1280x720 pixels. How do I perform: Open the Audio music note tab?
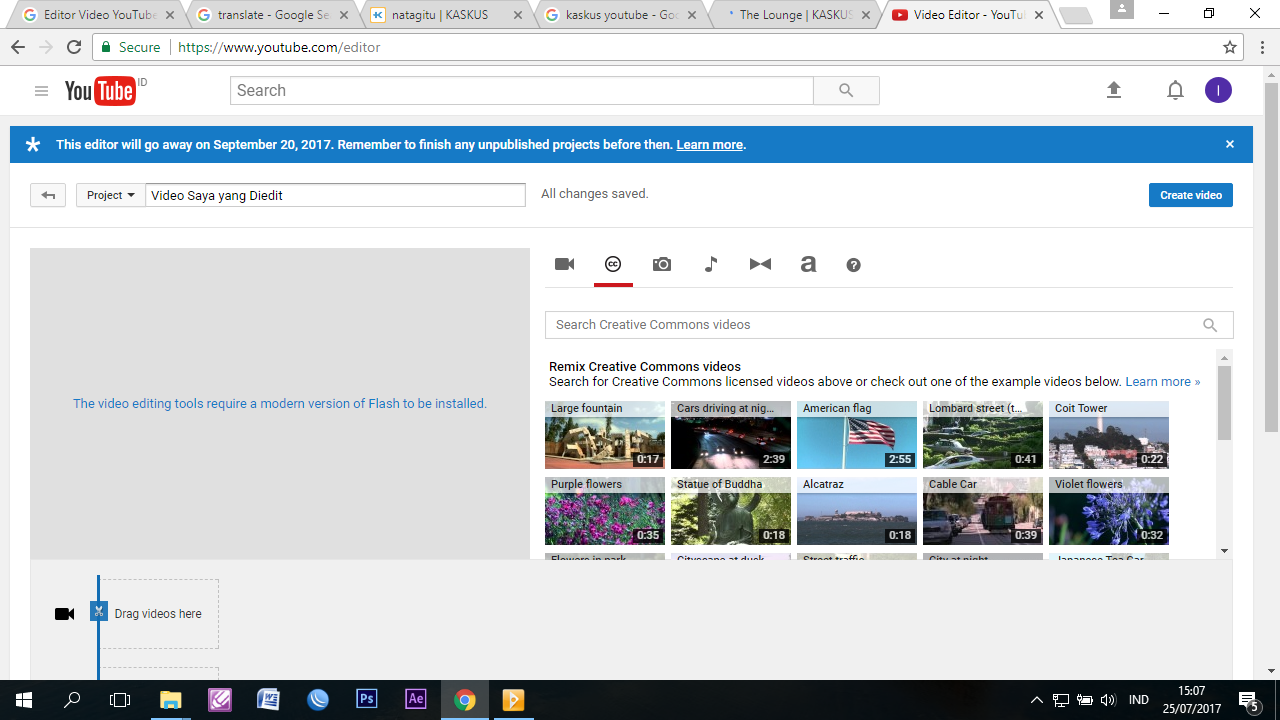click(x=711, y=264)
